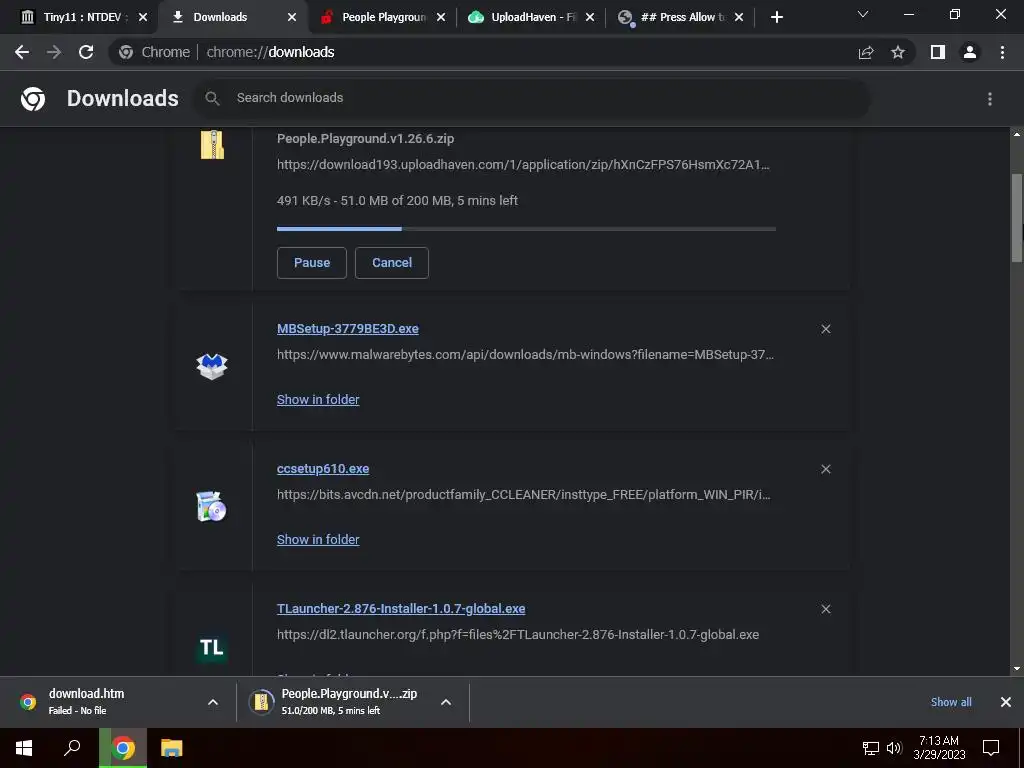Close the ## Press Allow tab
Image resolution: width=1024 pixels, height=768 pixels.
[x=739, y=17]
